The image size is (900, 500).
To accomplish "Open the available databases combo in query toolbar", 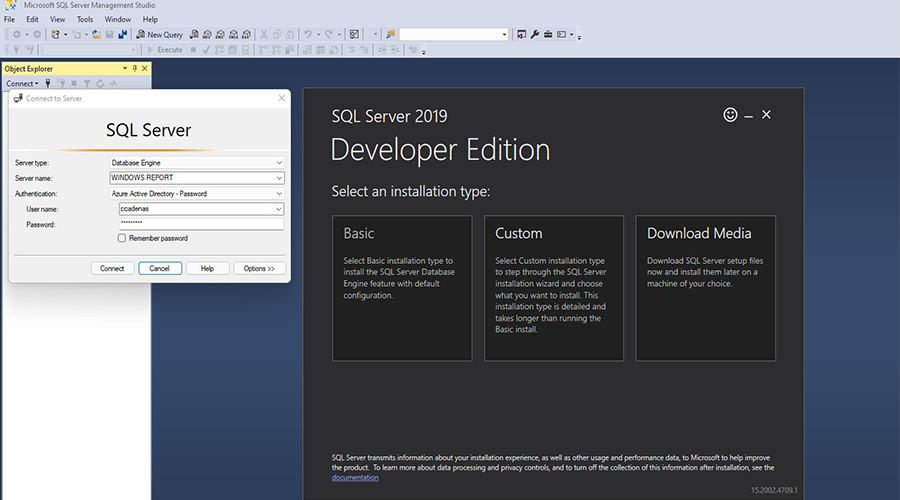I will [x=90, y=50].
